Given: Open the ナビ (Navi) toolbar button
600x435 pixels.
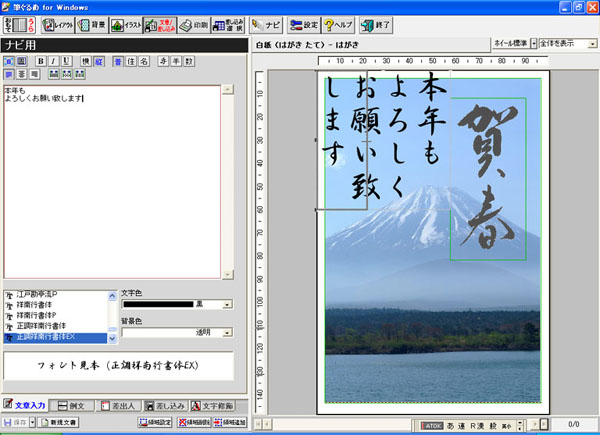Looking at the screenshot, I should (x=266, y=24).
